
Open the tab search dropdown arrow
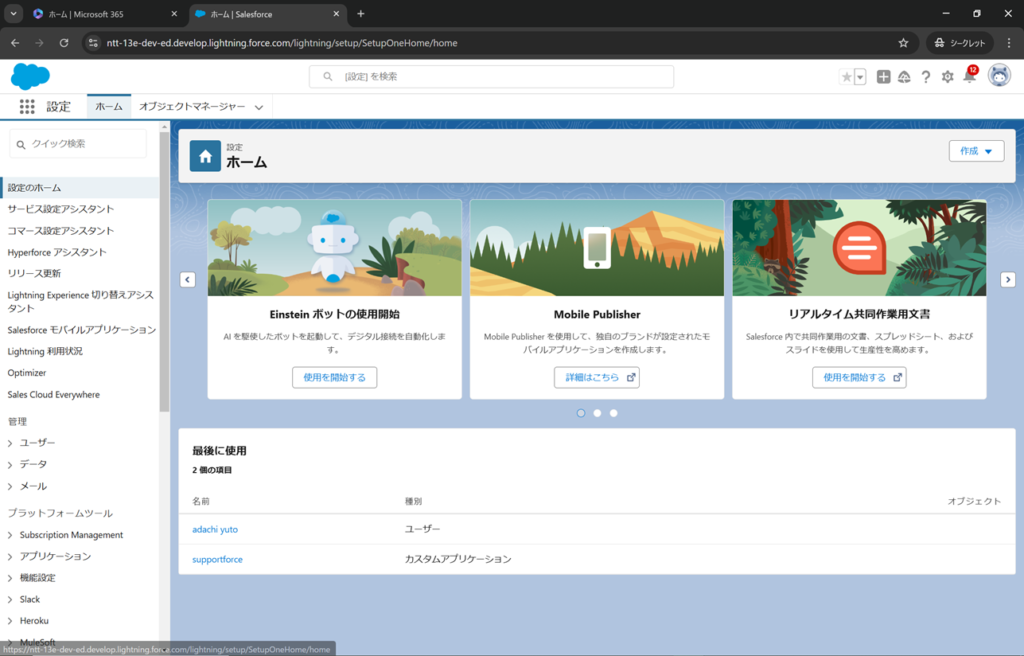[x=13, y=14]
